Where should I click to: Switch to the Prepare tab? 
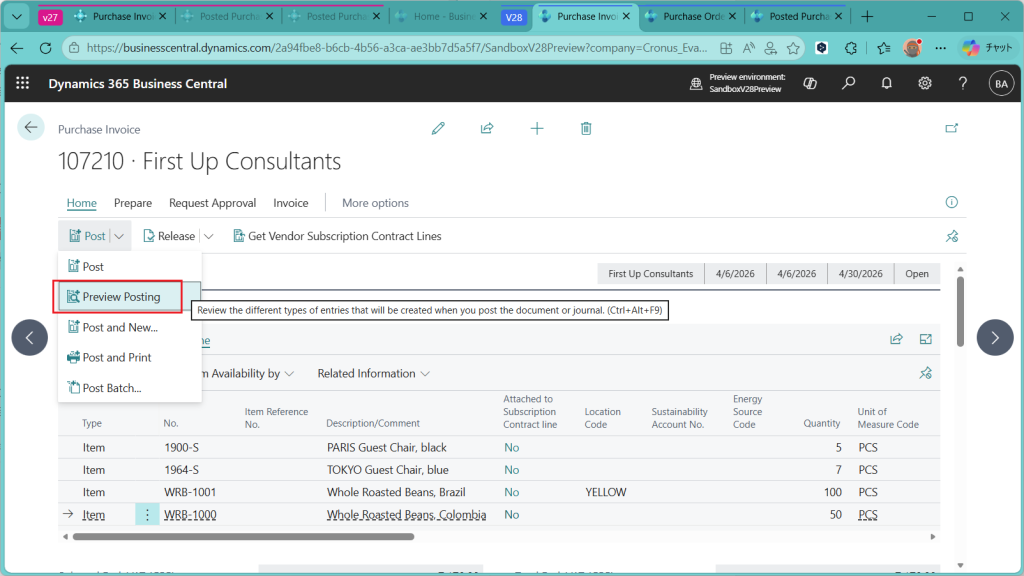133,203
